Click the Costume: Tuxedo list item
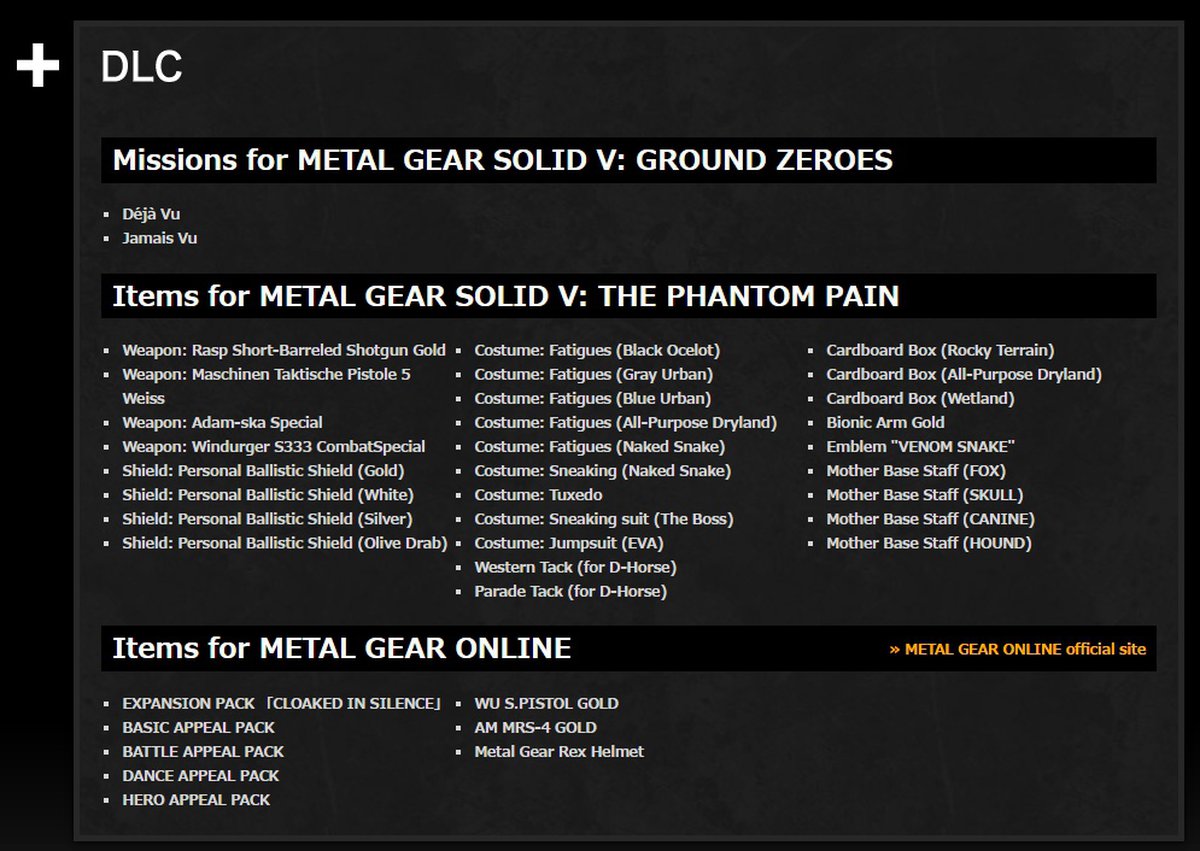1200x851 pixels. [538, 495]
